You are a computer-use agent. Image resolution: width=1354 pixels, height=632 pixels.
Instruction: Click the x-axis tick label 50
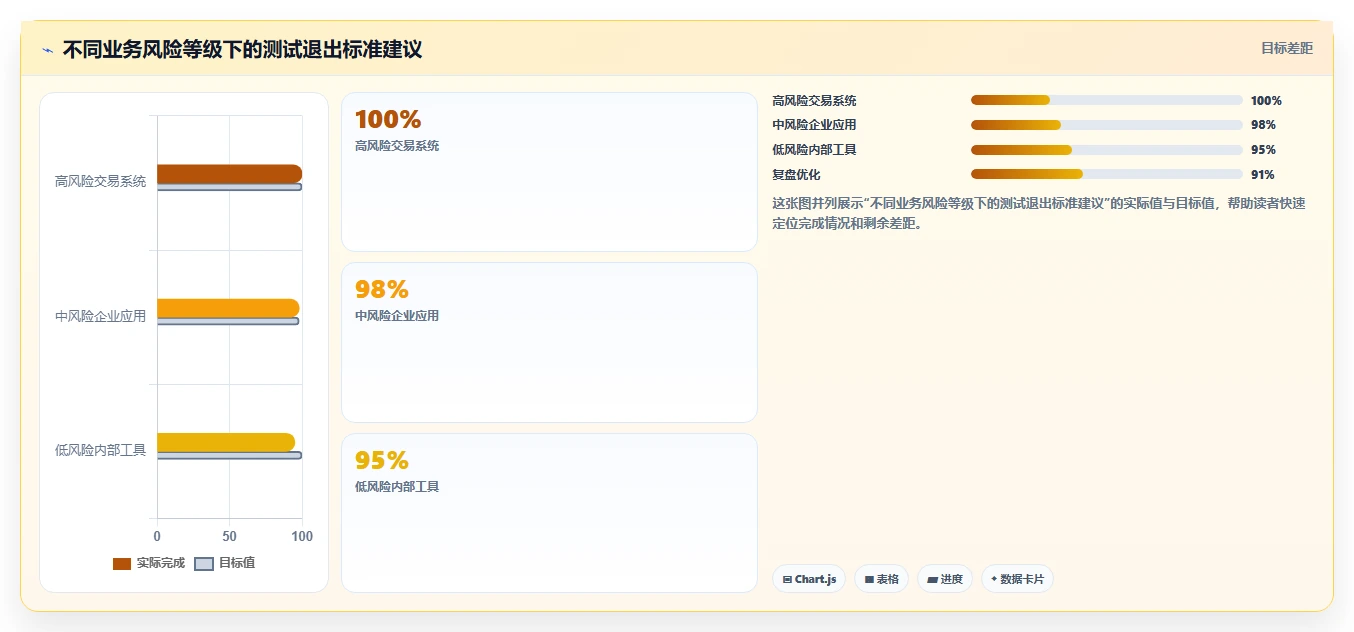click(x=229, y=536)
